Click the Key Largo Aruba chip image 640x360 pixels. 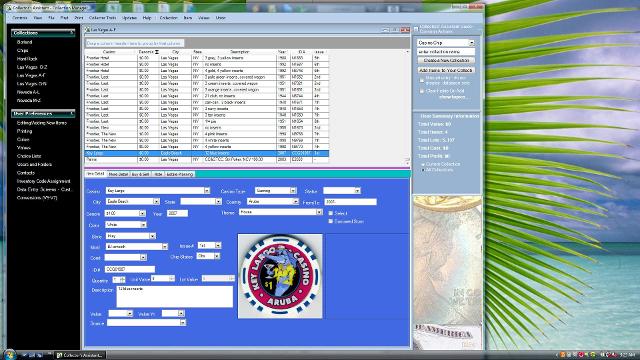[280, 276]
